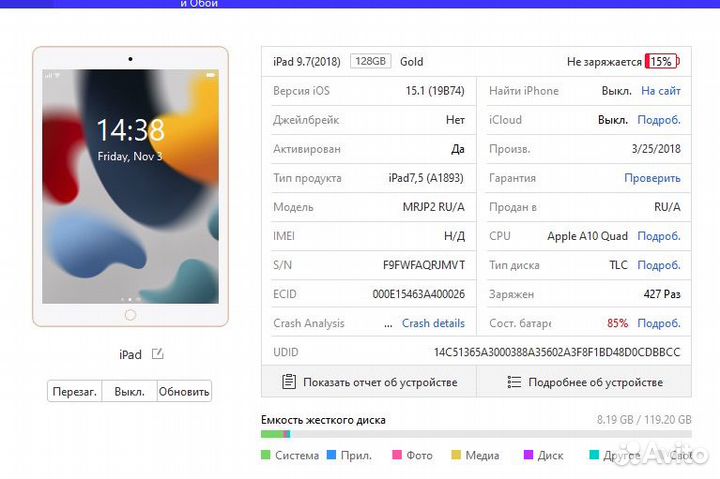The image size is (720, 479).
Task: Click the Емкость жесткого диска heading
Action: 323,420
